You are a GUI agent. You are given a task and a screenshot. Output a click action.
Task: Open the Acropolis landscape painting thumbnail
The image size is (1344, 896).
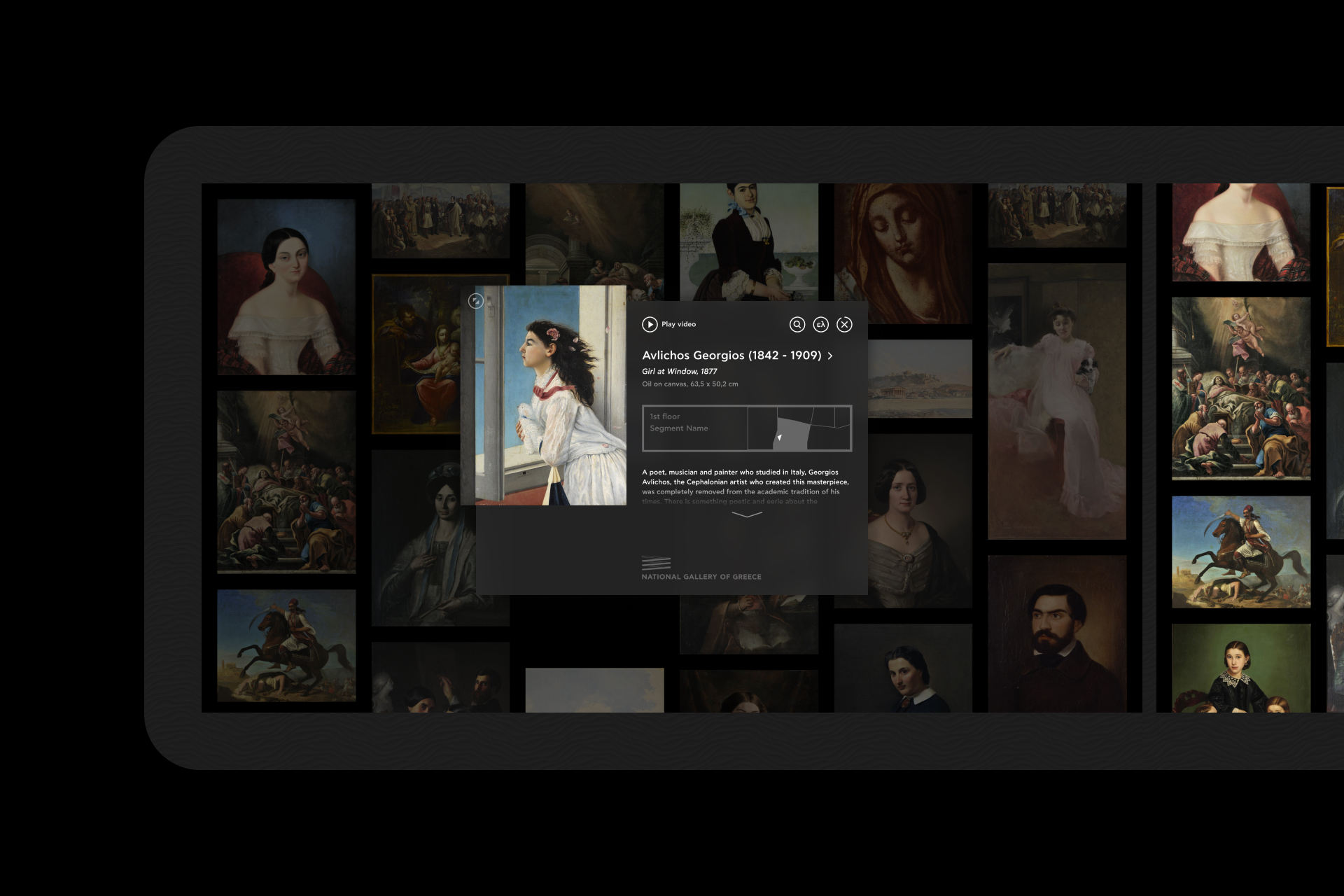click(920, 379)
